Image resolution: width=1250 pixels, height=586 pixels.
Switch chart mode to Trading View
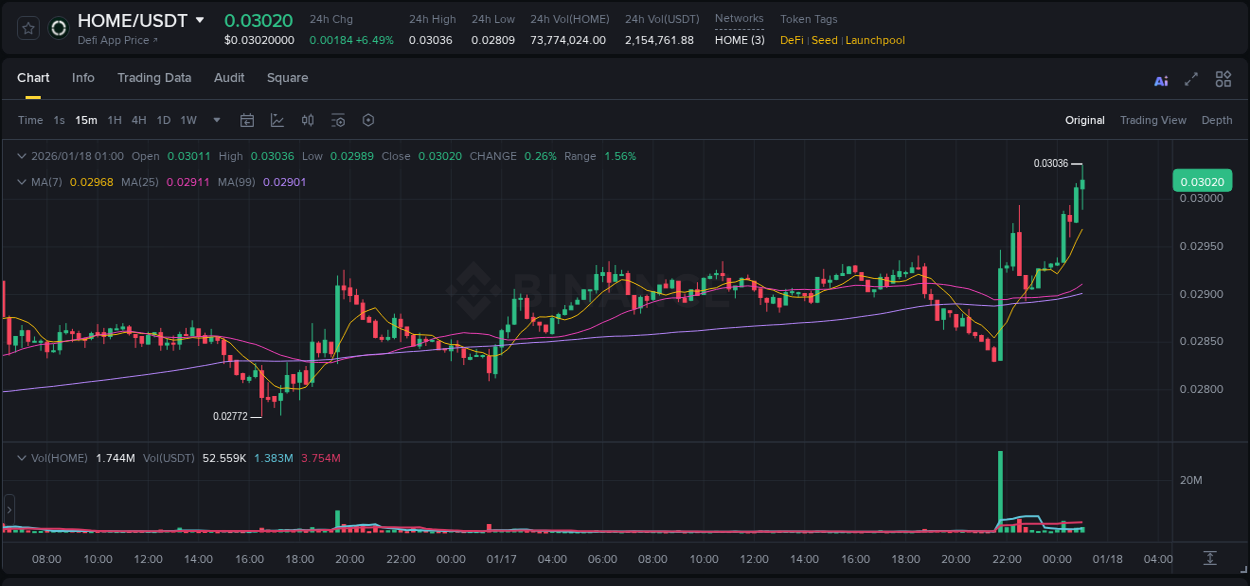click(x=1152, y=120)
